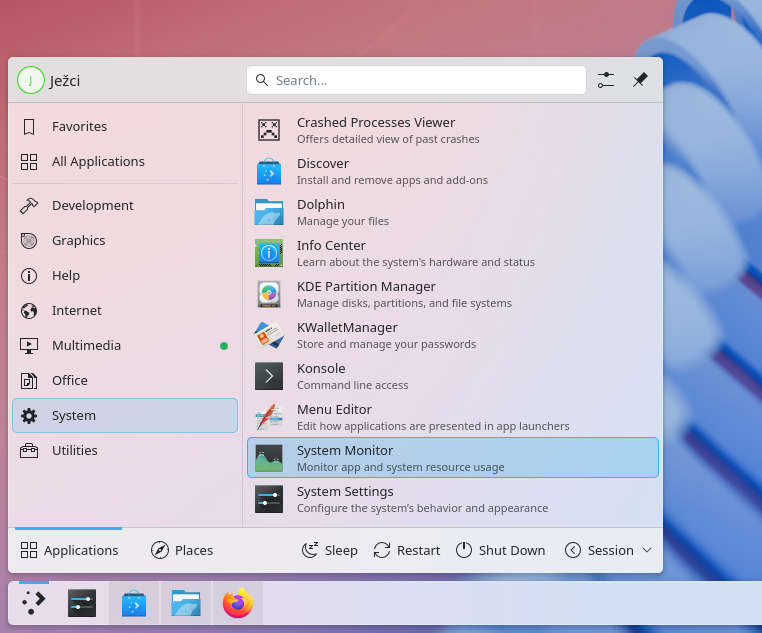Focus the Search input field
The width and height of the screenshot is (762, 633).
click(416, 80)
